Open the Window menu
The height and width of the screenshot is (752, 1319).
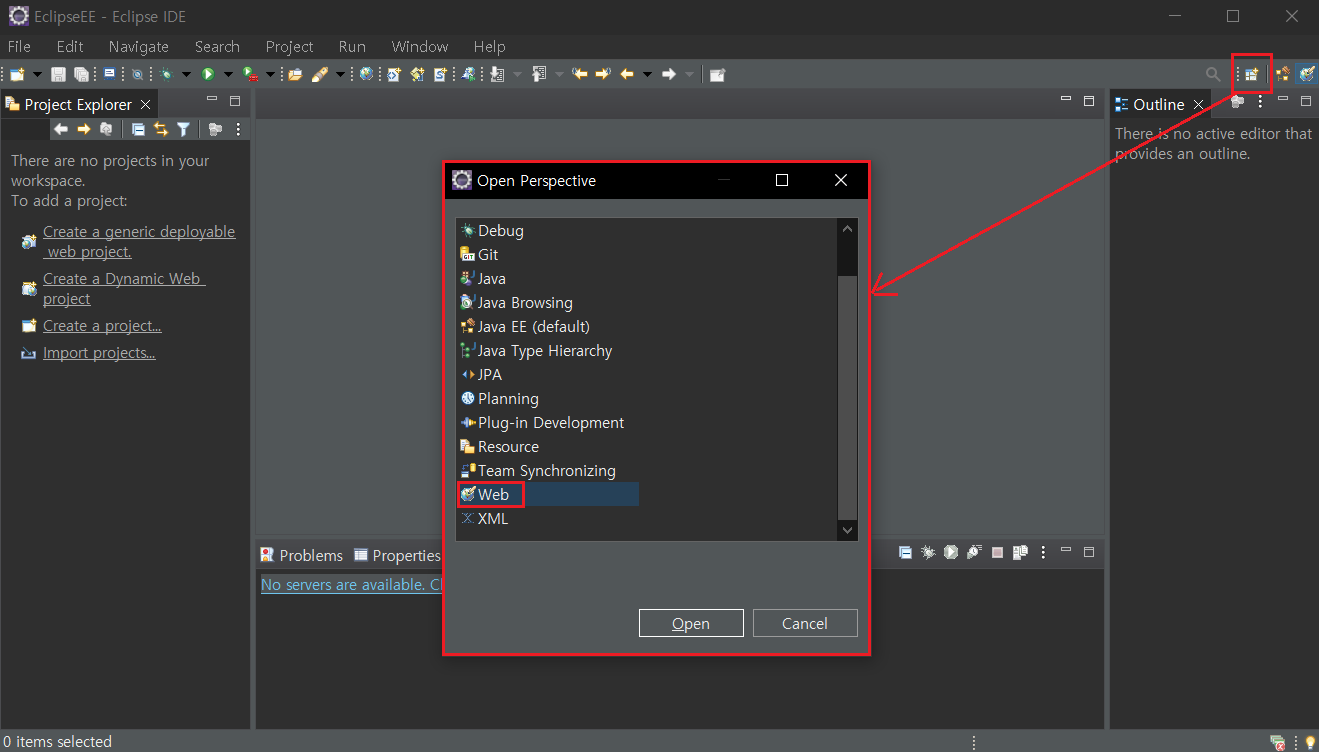tap(420, 46)
